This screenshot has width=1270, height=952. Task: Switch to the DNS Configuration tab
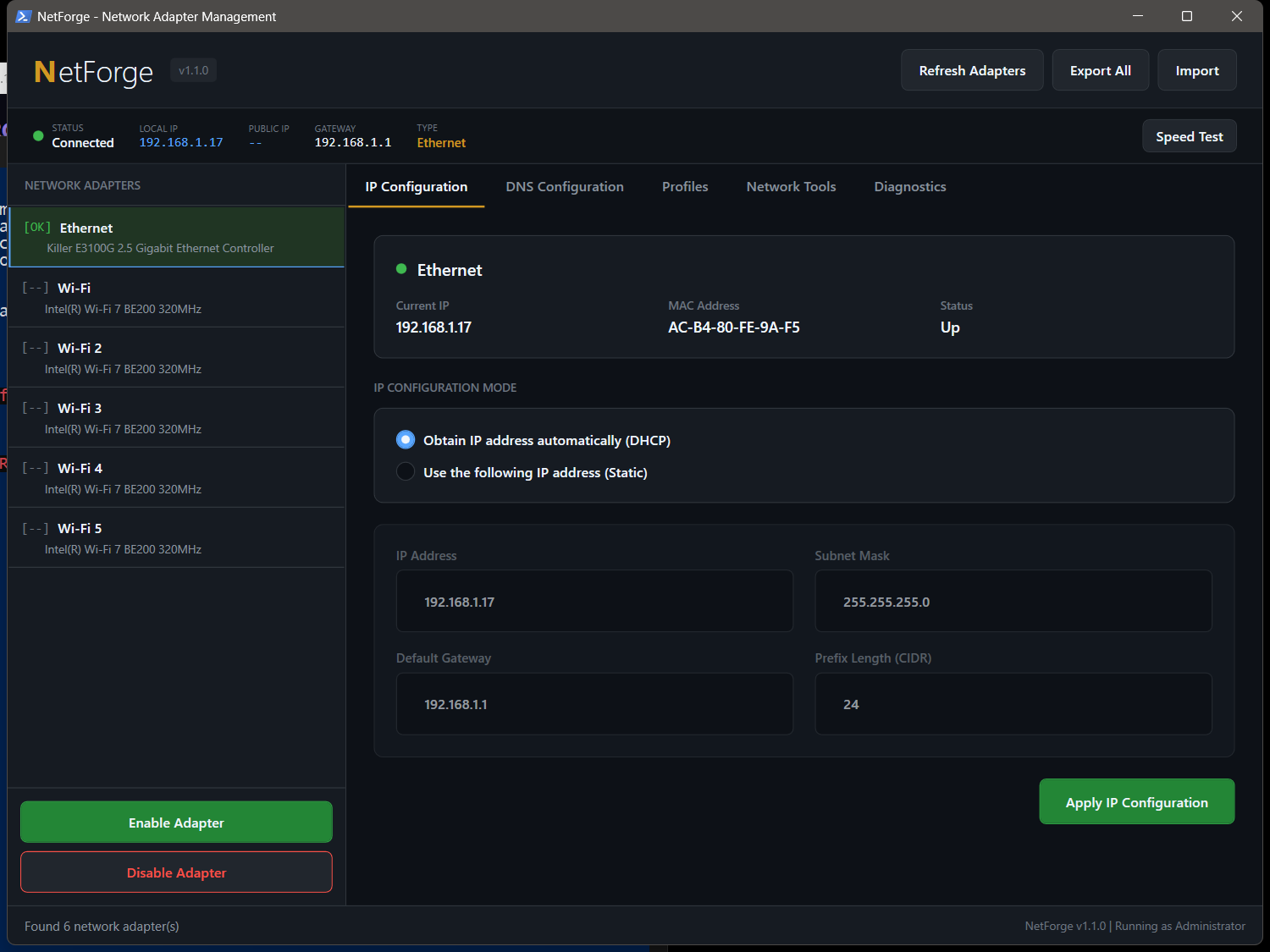click(564, 186)
